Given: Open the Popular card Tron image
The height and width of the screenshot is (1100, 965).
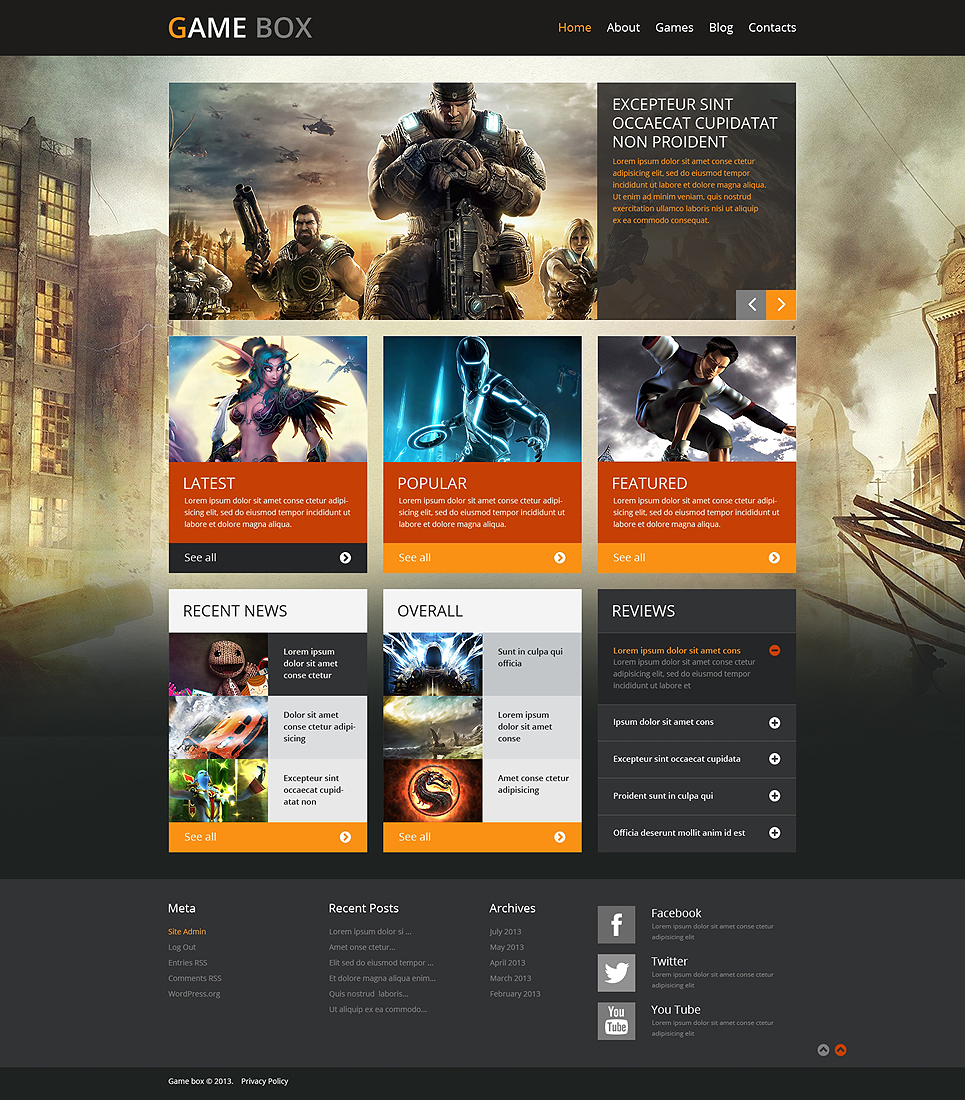Looking at the screenshot, I should coord(482,399).
